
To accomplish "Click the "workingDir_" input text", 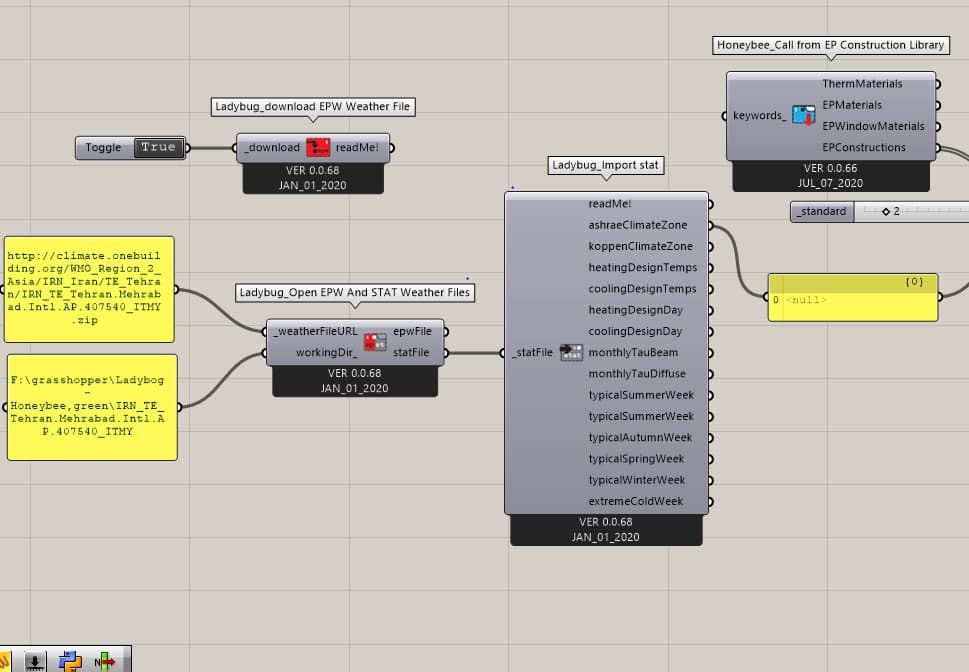I will click(326, 352).
